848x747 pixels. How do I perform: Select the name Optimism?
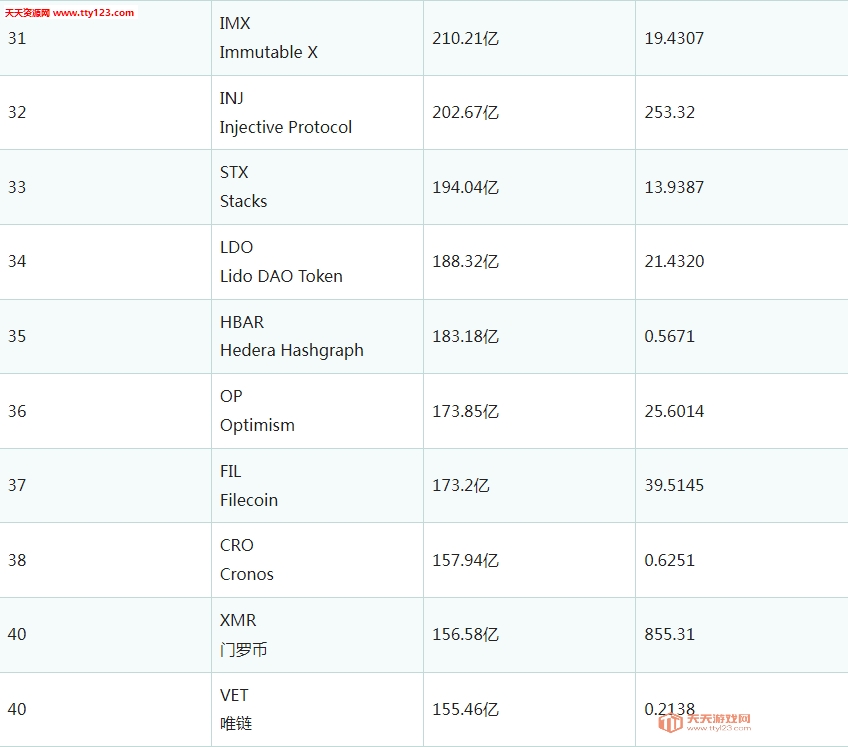pyautogui.click(x=257, y=426)
